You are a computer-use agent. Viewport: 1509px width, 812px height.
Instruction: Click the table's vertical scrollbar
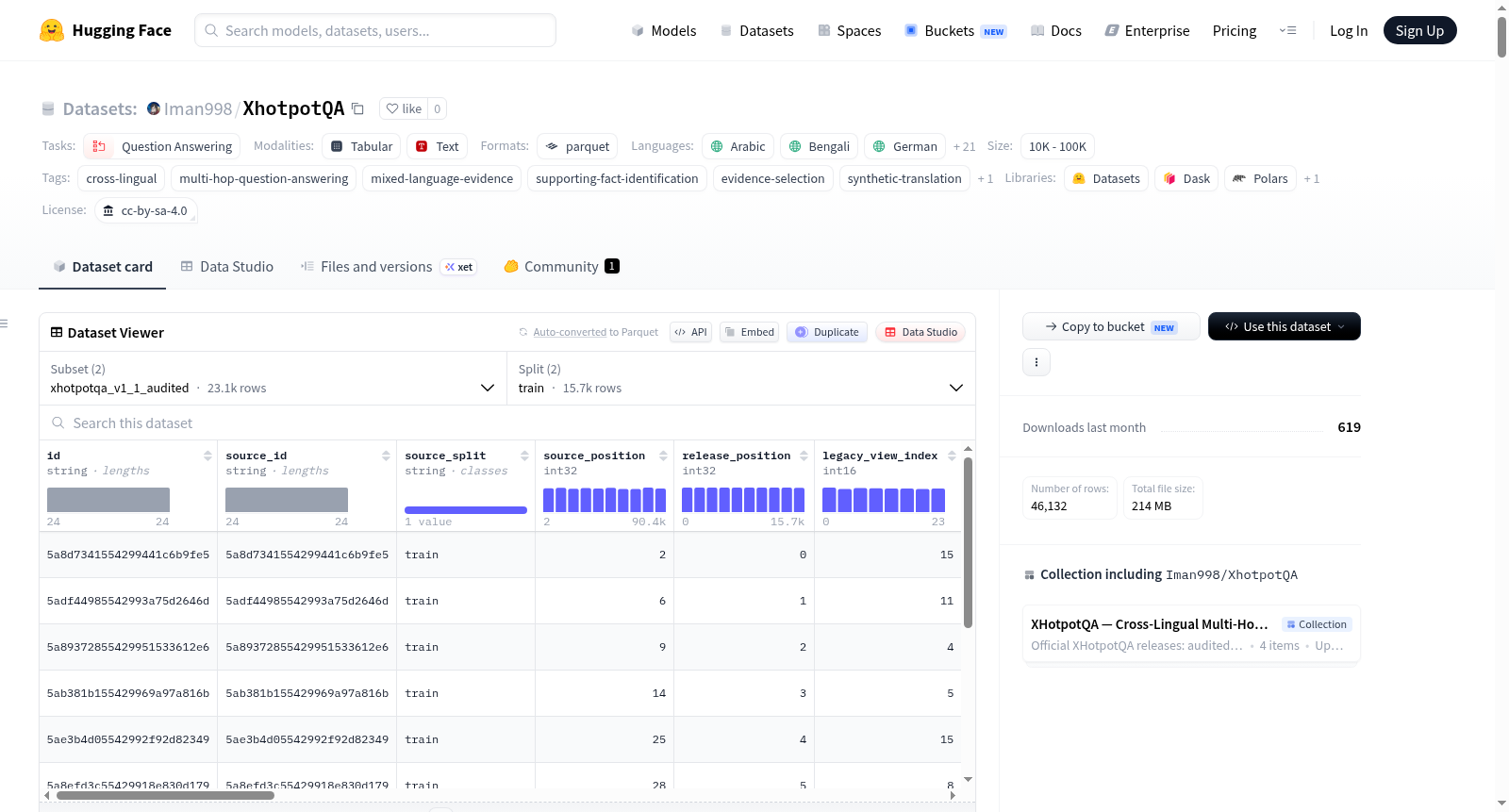(x=968, y=542)
